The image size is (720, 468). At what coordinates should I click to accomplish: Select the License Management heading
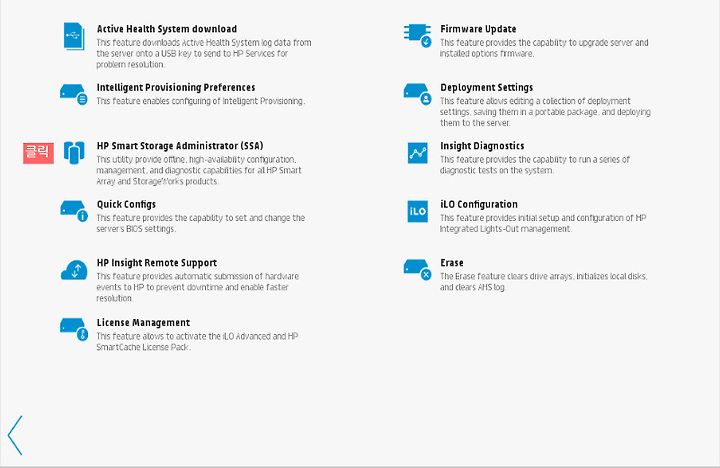point(143,322)
